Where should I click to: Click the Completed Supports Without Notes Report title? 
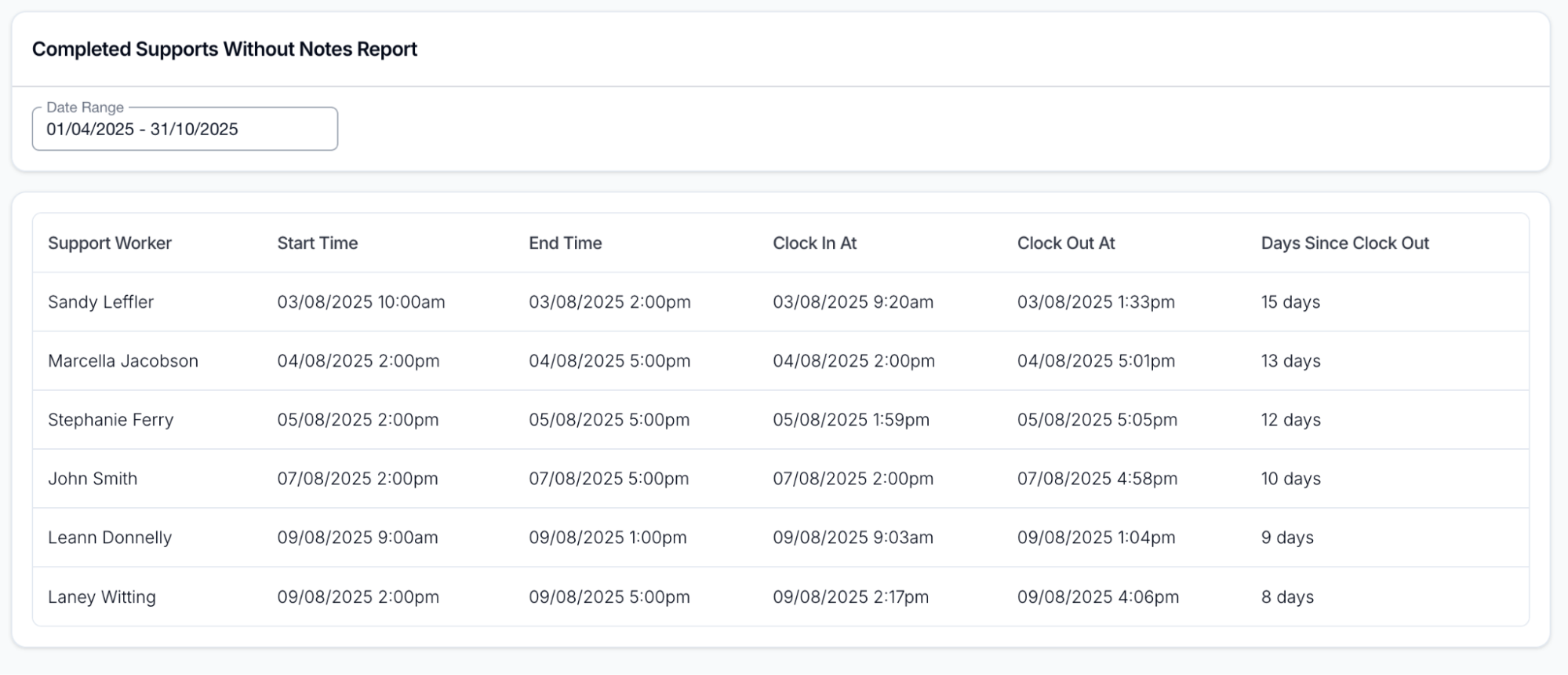224,49
